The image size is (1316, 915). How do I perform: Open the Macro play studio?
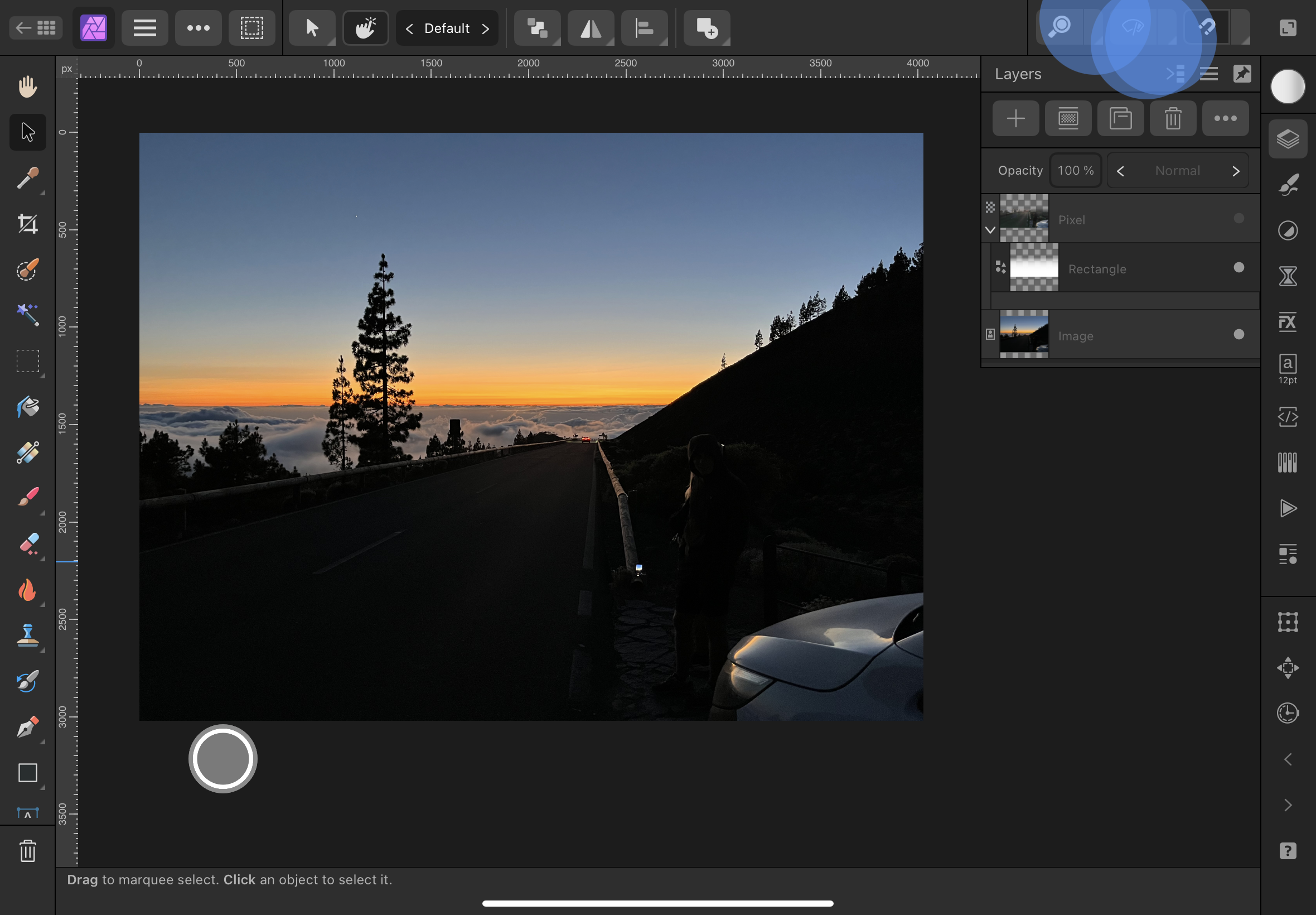click(x=1288, y=508)
